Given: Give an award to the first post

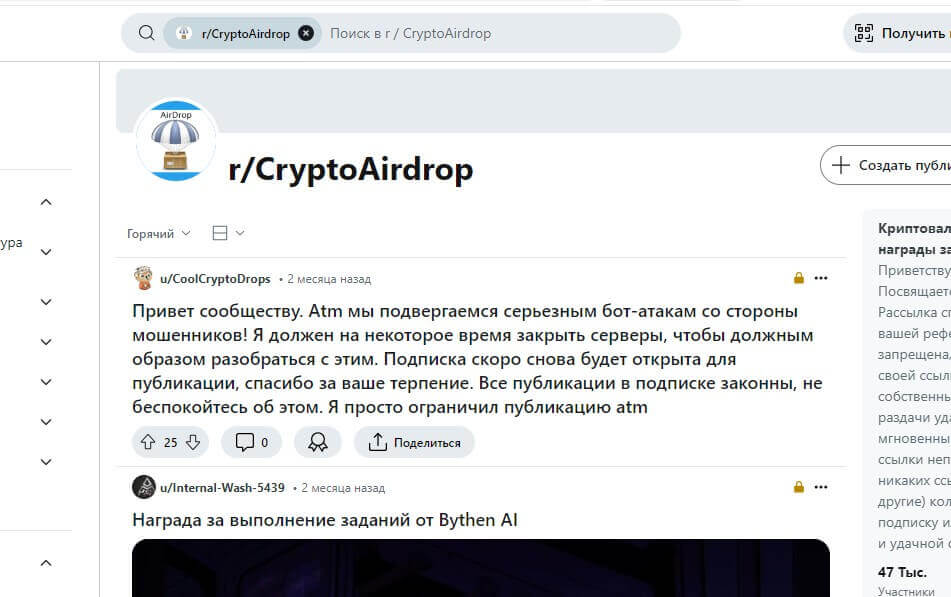Looking at the screenshot, I should point(318,442).
